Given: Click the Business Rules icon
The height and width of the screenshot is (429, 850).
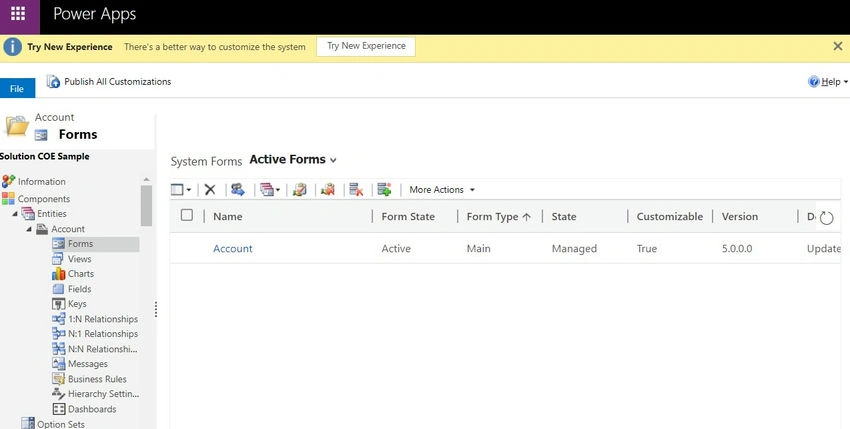Looking at the screenshot, I should point(58,379).
